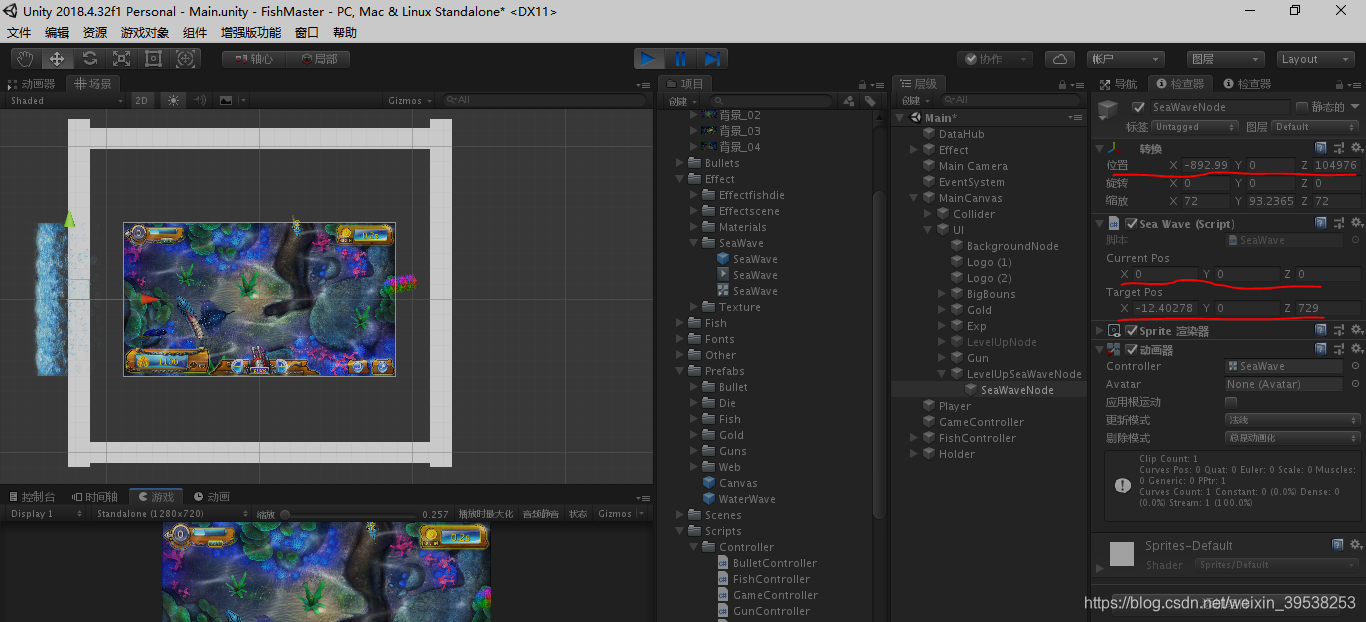
Task: Open cloud services button
Action: [1060, 59]
